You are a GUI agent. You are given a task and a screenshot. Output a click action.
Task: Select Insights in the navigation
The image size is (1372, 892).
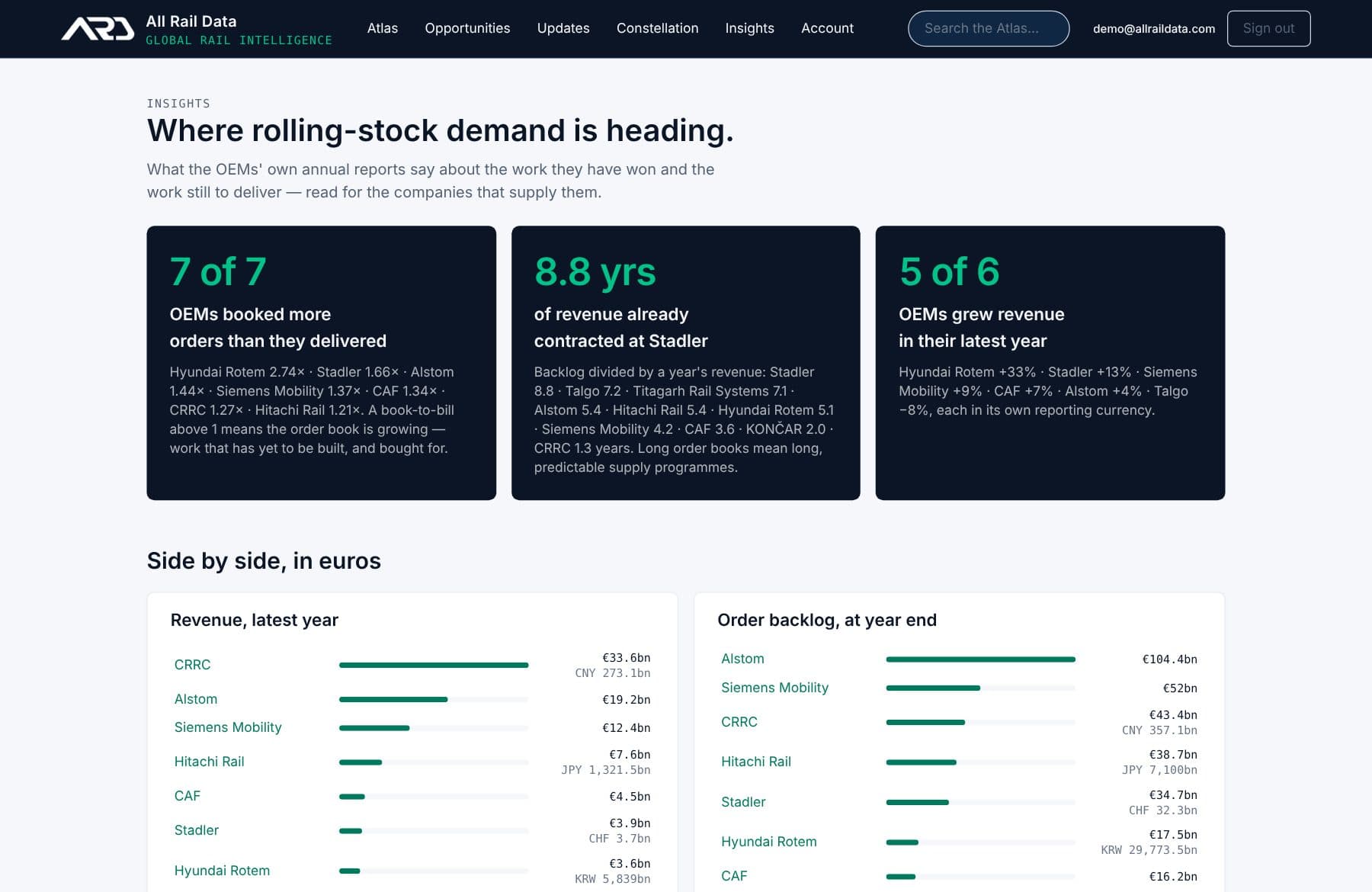tap(749, 28)
